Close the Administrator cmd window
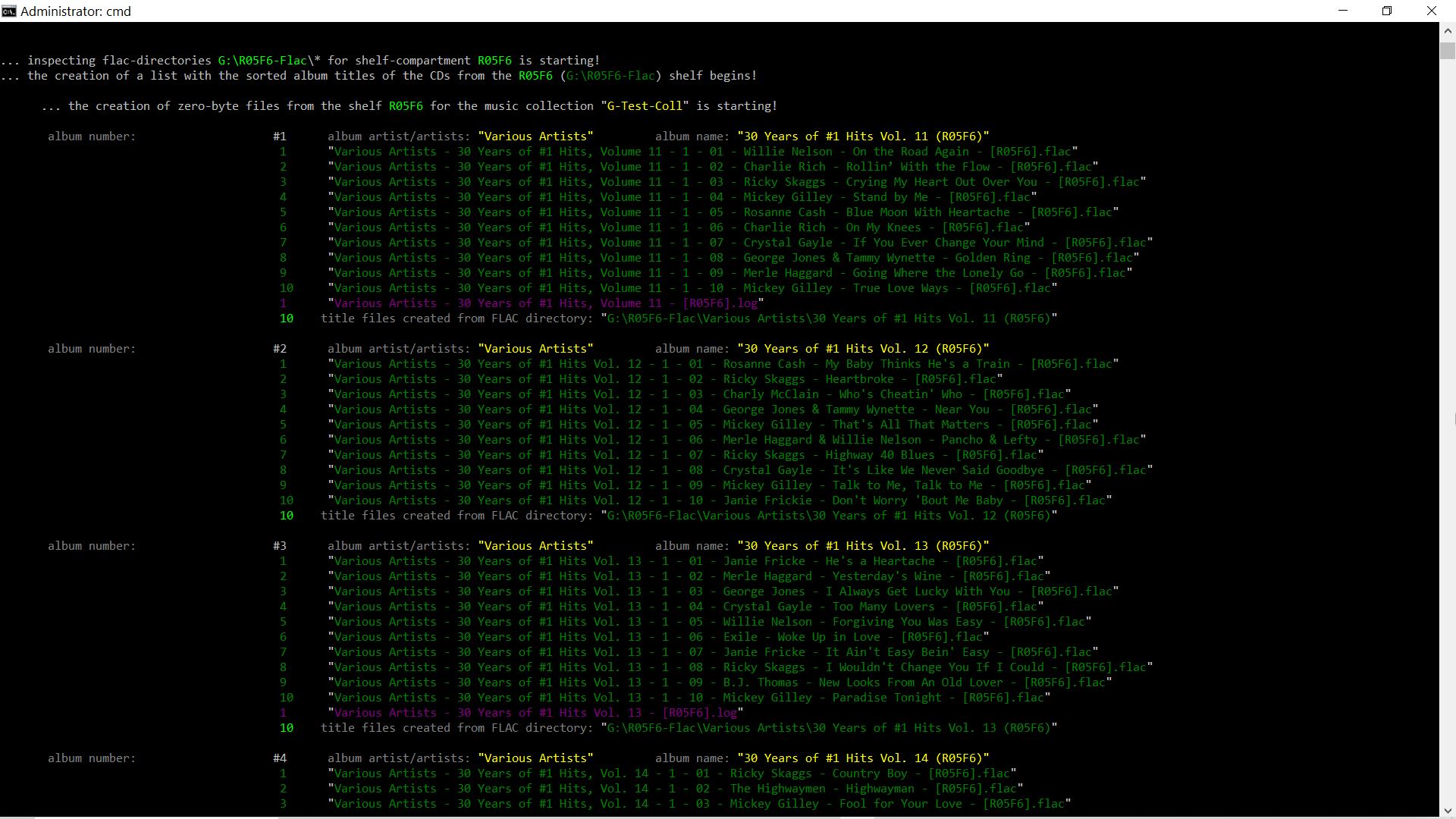This screenshot has width=1456, height=819. (1432, 11)
